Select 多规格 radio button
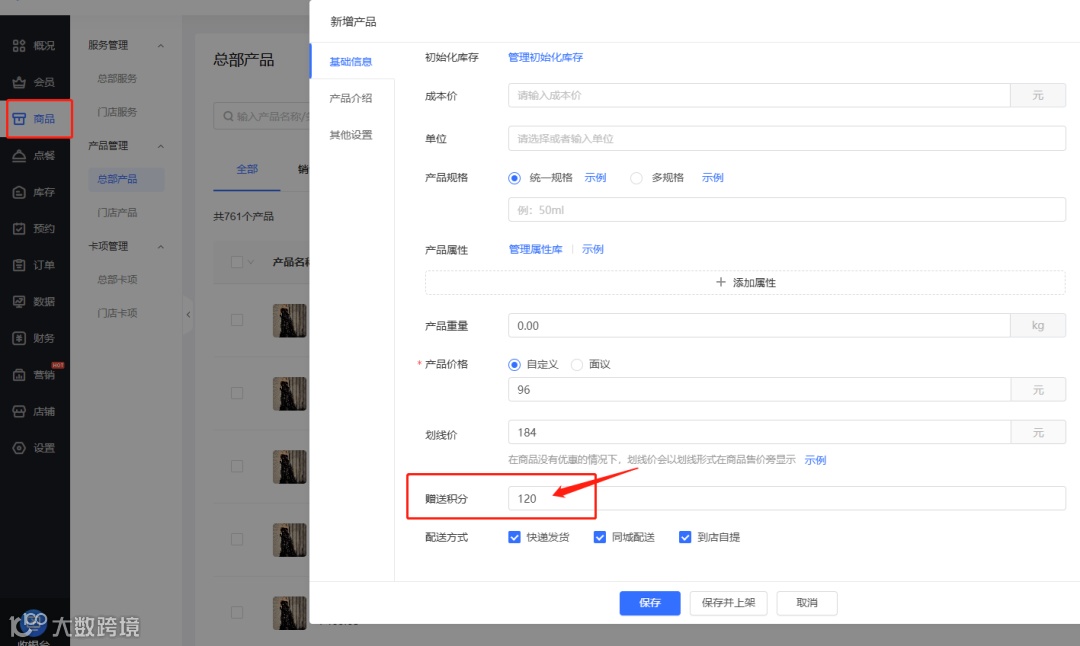This screenshot has height=646, width=1080. click(636, 178)
